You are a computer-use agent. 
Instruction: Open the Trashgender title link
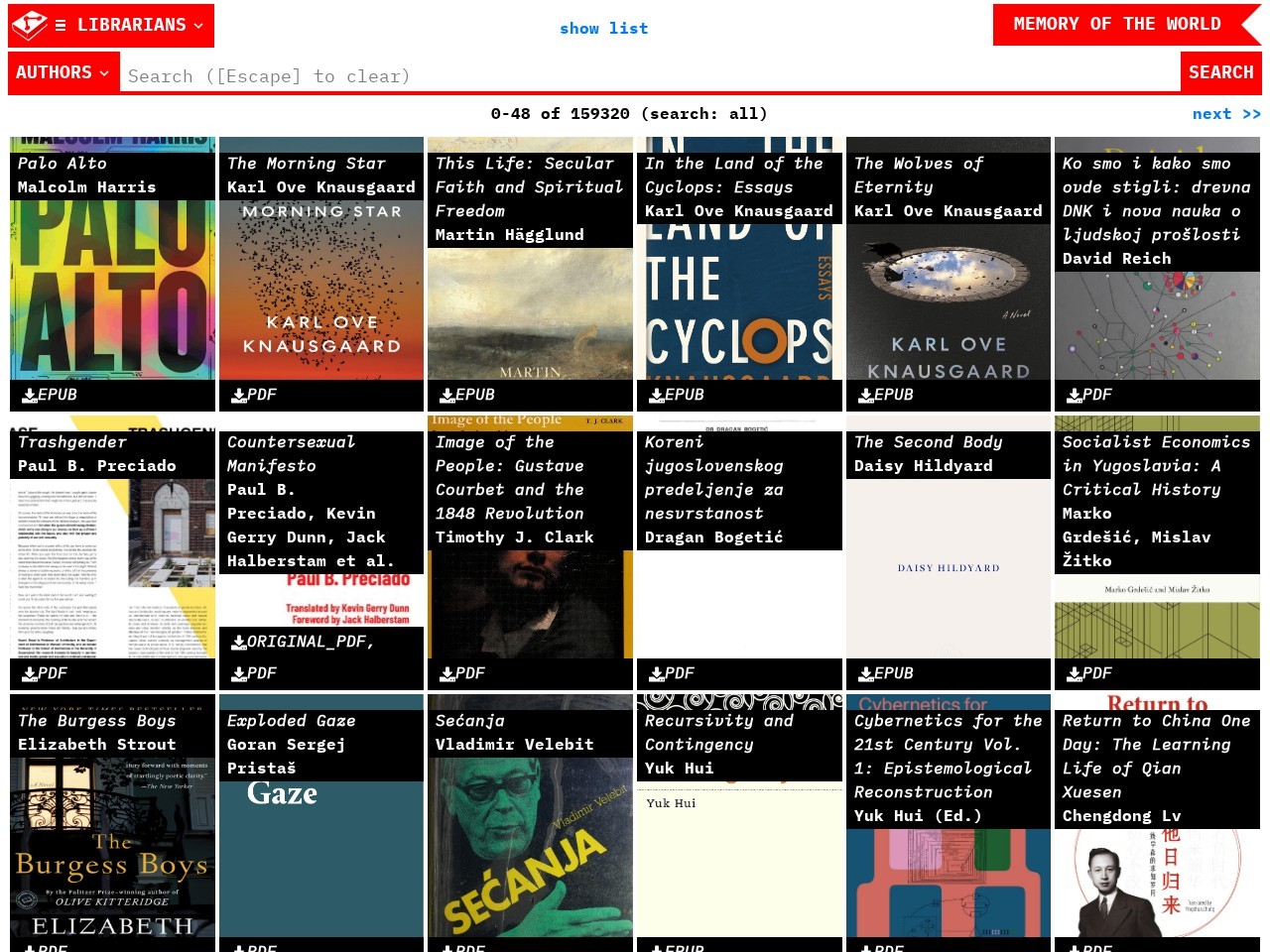(72, 442)
